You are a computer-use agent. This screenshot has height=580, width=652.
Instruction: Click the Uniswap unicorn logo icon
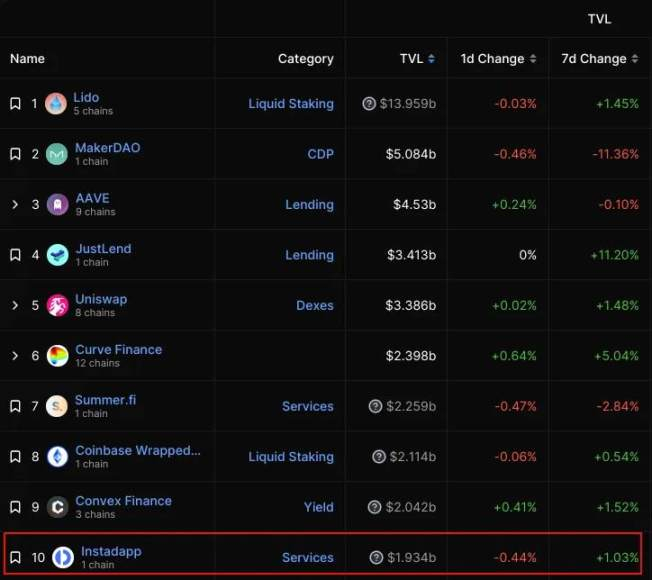(x=56, y=305)
